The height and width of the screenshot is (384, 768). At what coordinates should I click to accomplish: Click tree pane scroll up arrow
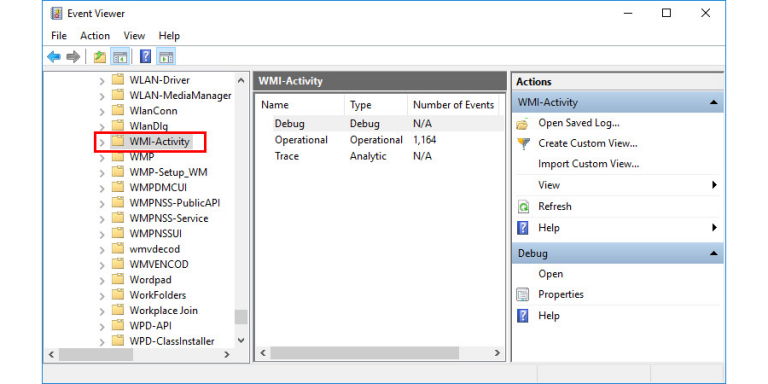240,80
